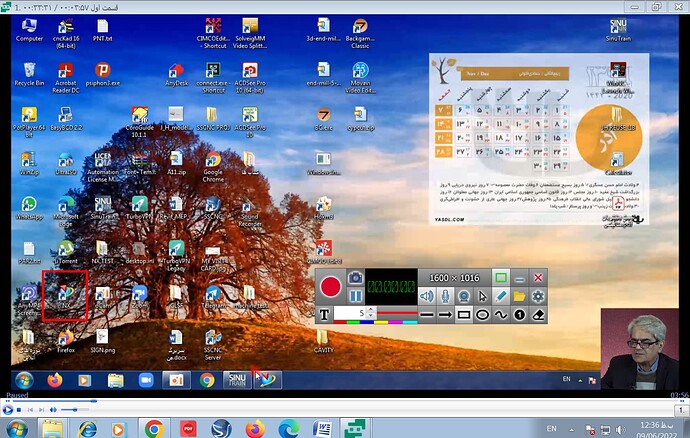Open the inner recorded Start button
690x438 pixels.
pyautogui.click(x=24, y=380)
